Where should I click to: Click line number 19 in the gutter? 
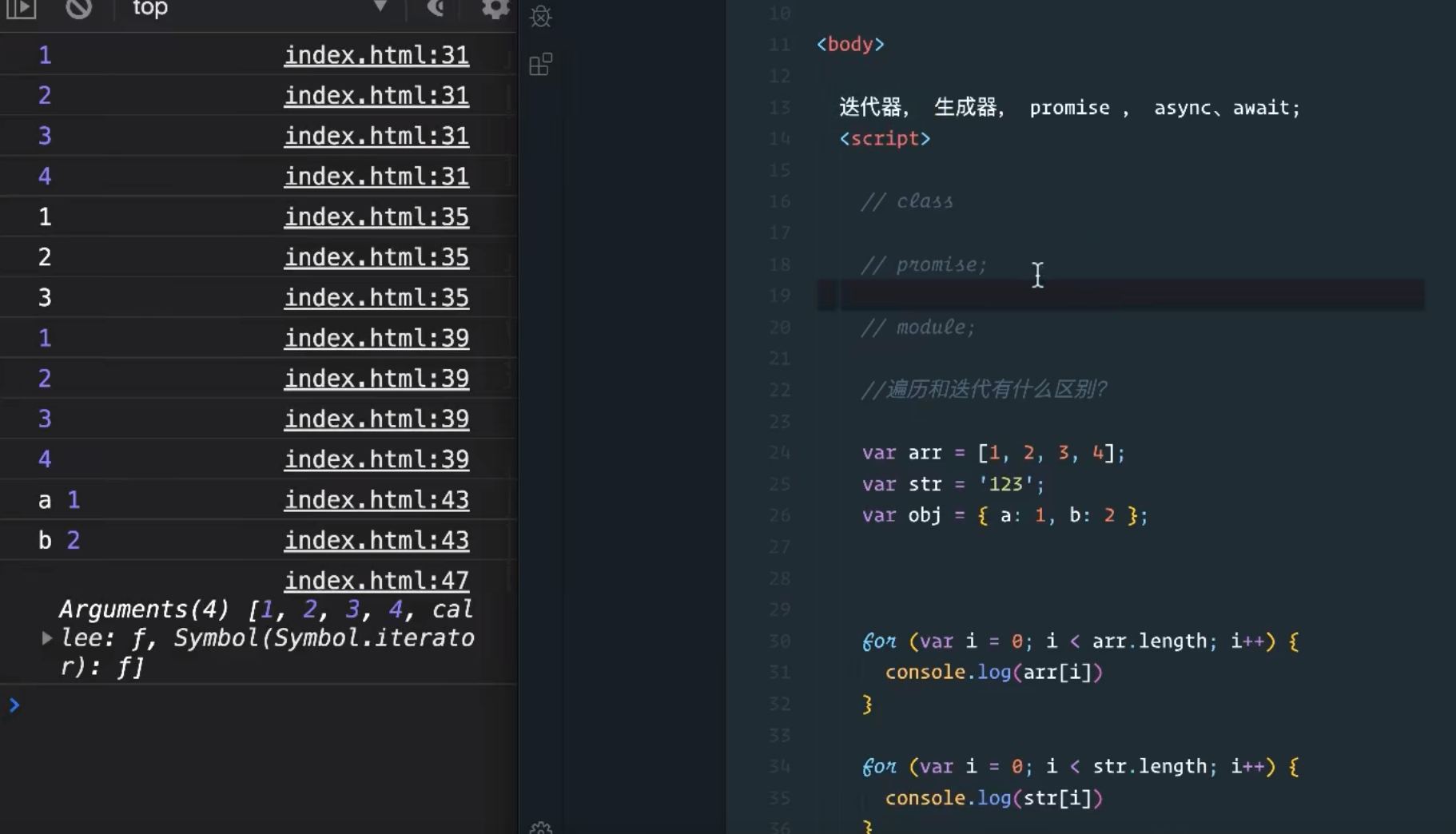pyautogui.click(x=779, y=296)
